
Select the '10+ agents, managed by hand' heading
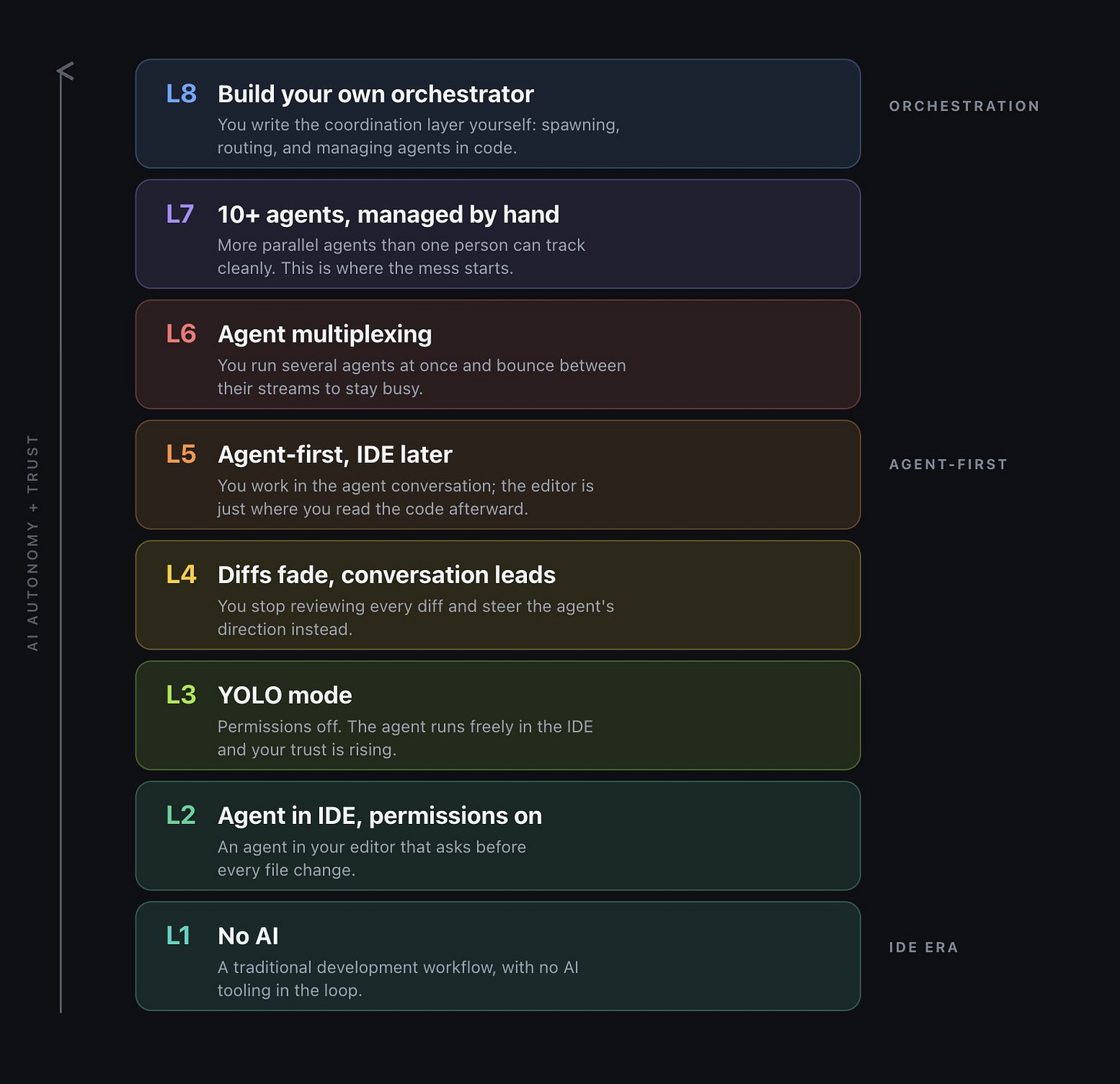(388, 215)
